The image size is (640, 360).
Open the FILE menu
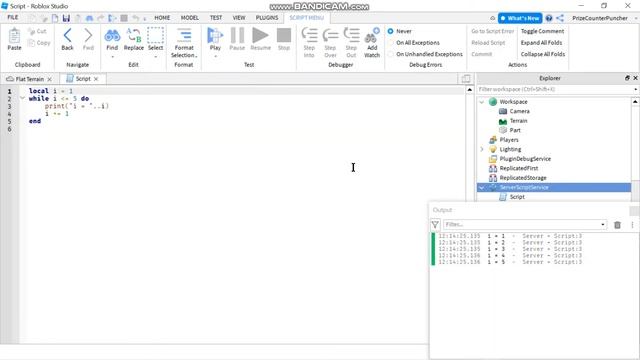click(13, 18)
